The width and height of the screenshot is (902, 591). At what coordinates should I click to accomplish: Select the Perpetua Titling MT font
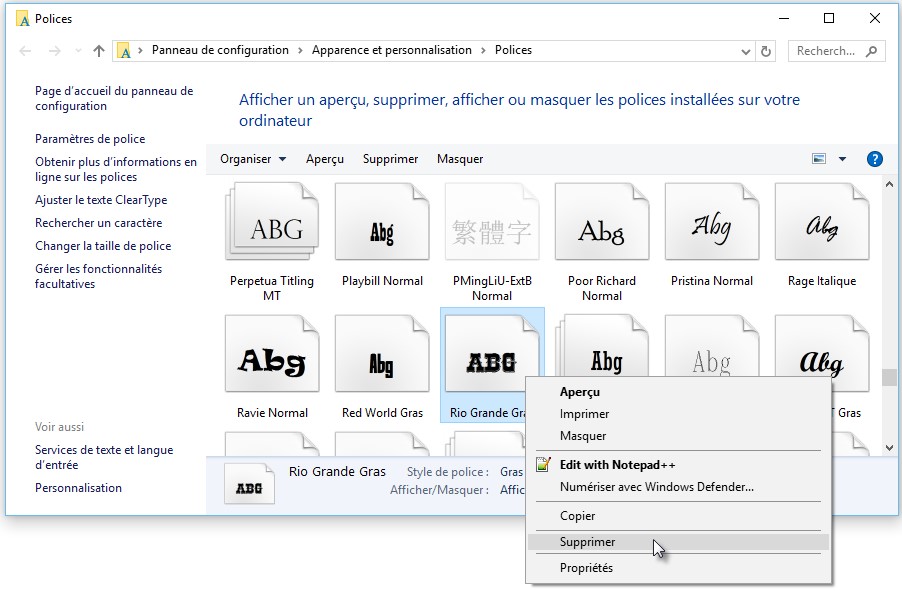(x=272, y=232)
